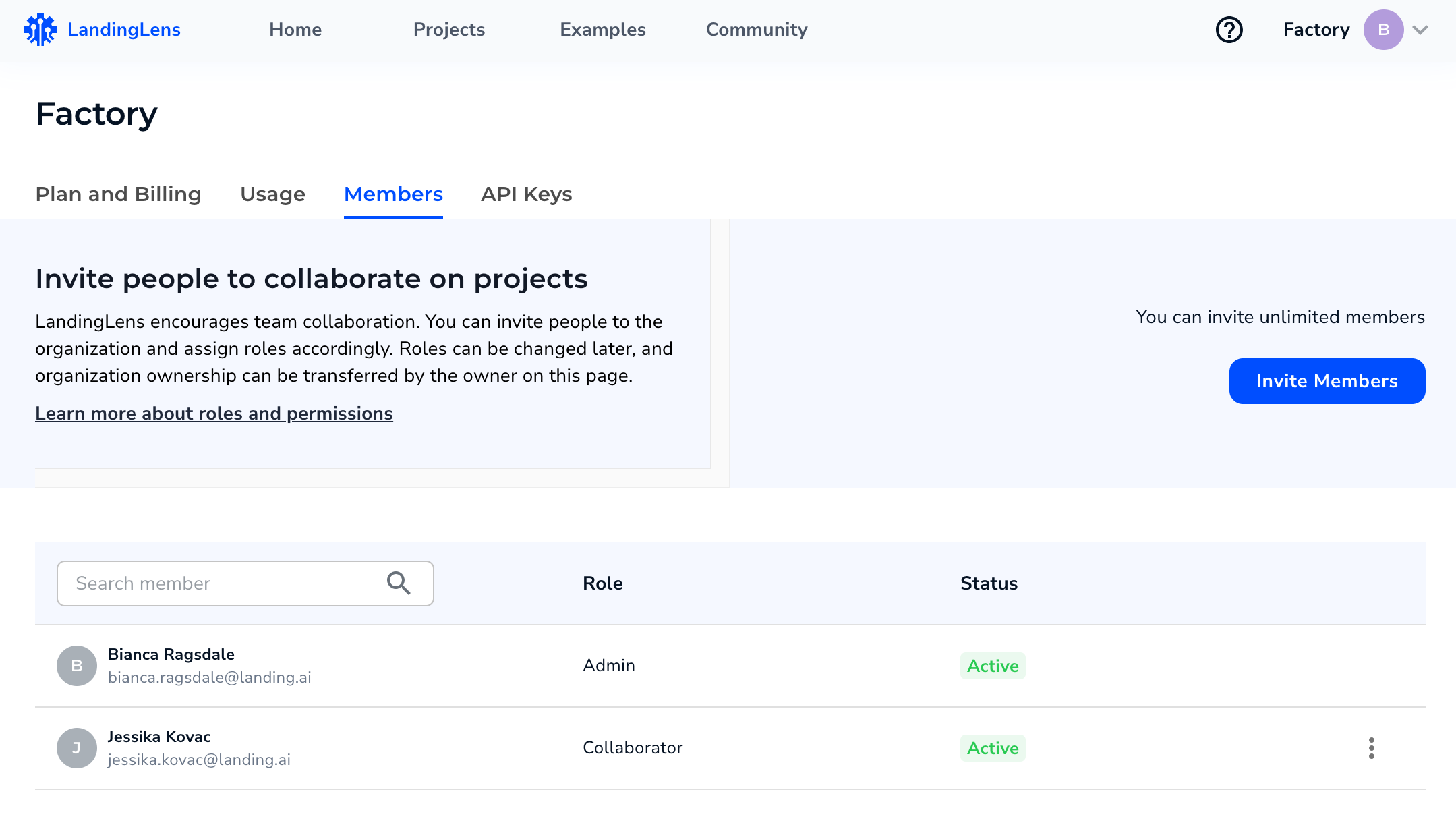The height and width of the screenshot is (827, 1456).
Task: Click the purple B profile avatar
Action: point(1383,30)
